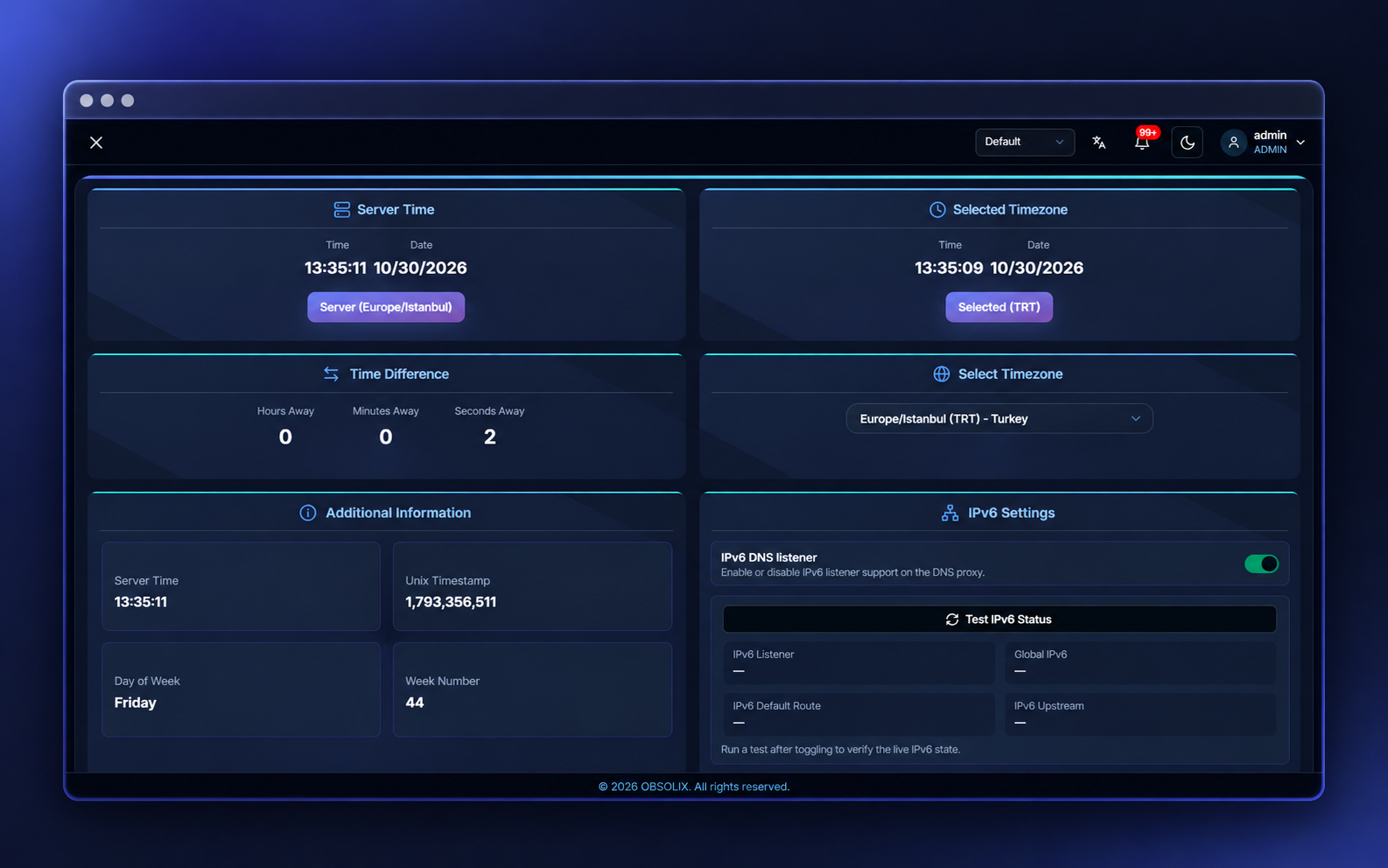This screenshot has height=868, width=1388.
Task: Toggle dark mode moon icon
Action: [1188, 142]
